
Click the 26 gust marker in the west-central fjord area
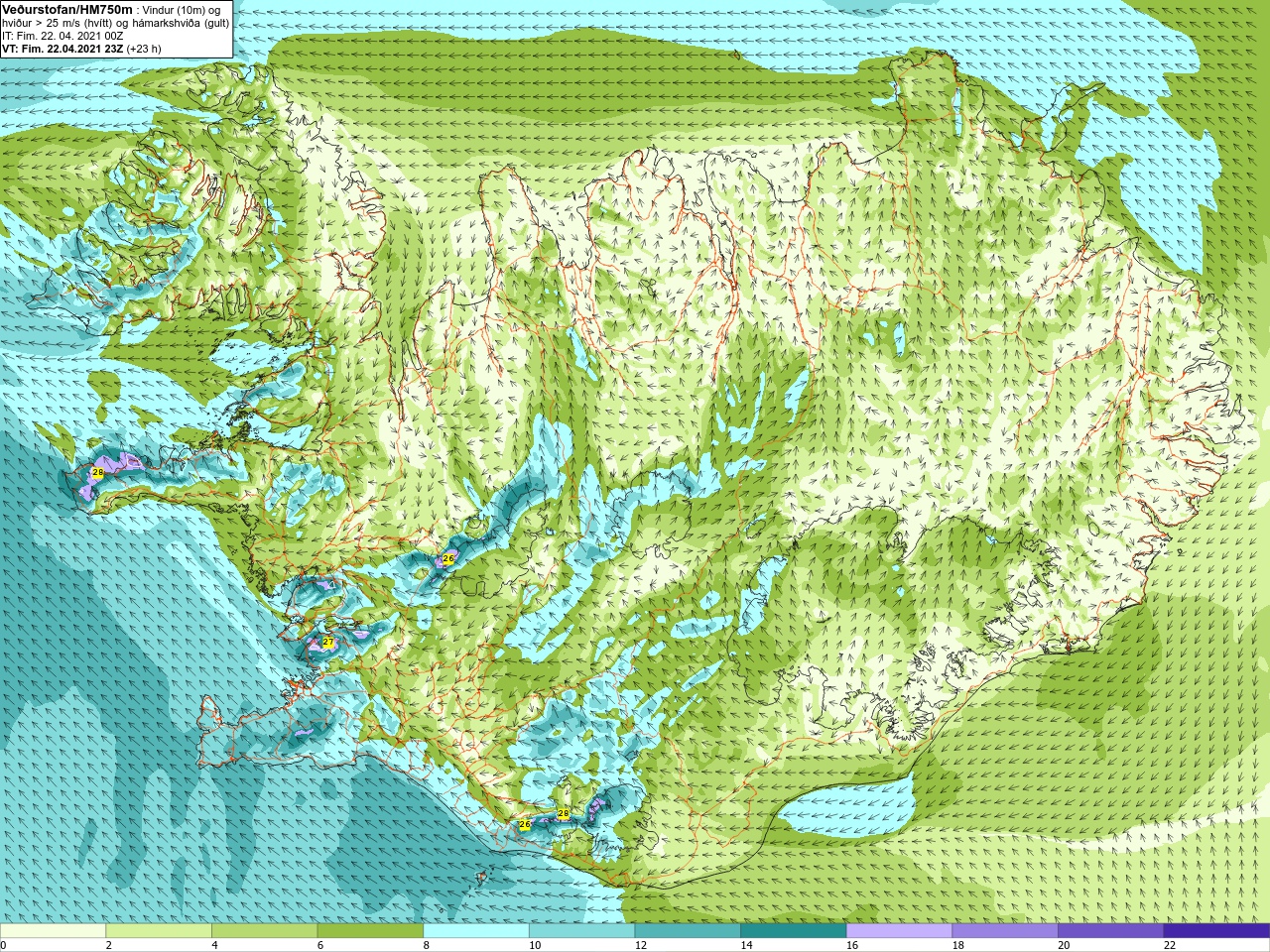(448, 559)
